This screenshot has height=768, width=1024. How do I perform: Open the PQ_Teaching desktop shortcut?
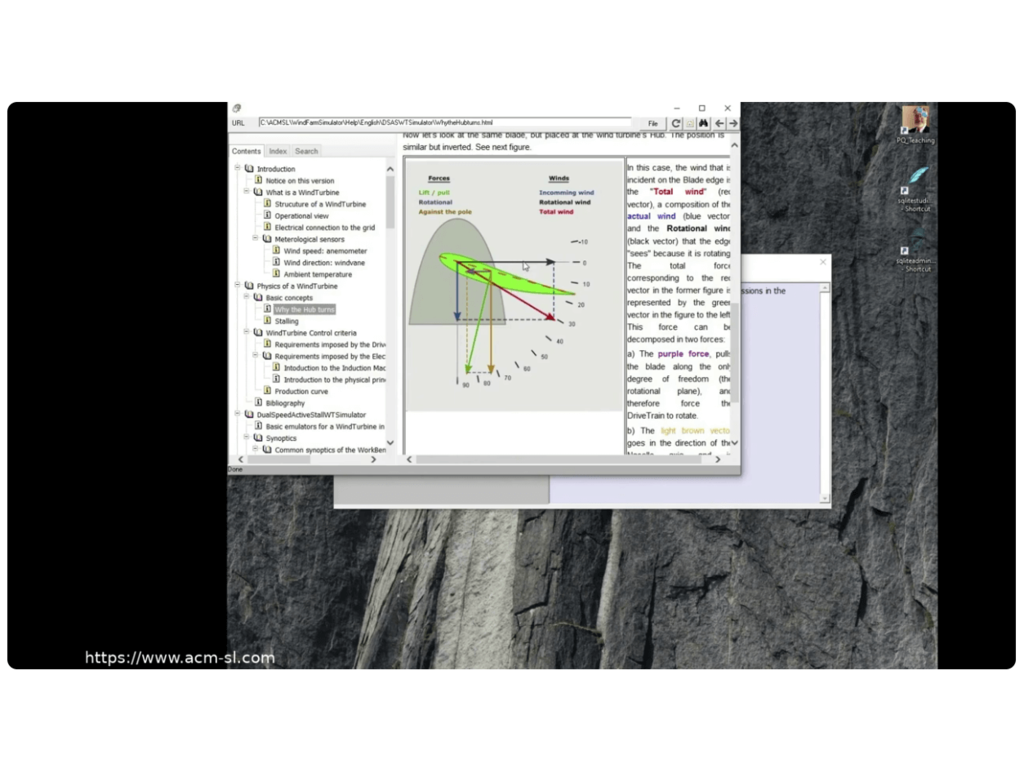coord(915,124)
